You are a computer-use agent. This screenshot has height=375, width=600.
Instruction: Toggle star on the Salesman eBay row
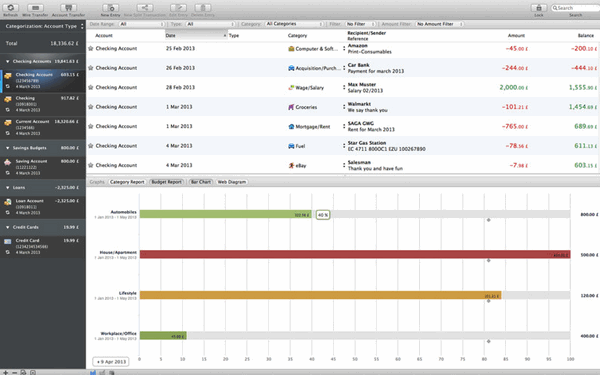tap(91, 165)
